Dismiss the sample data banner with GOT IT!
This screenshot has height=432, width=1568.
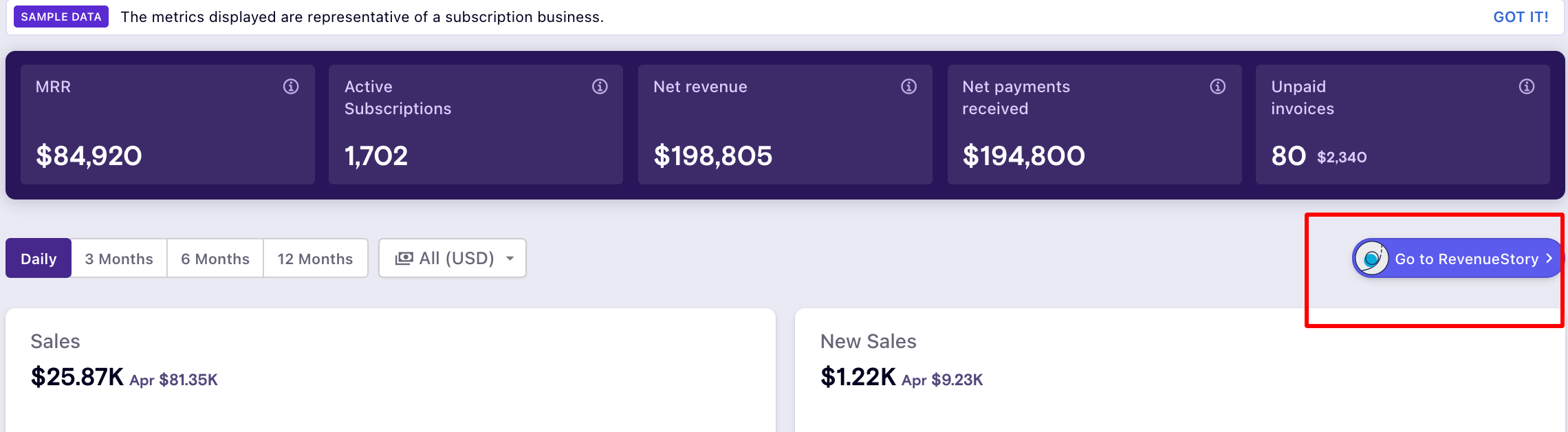[1521, 17]
